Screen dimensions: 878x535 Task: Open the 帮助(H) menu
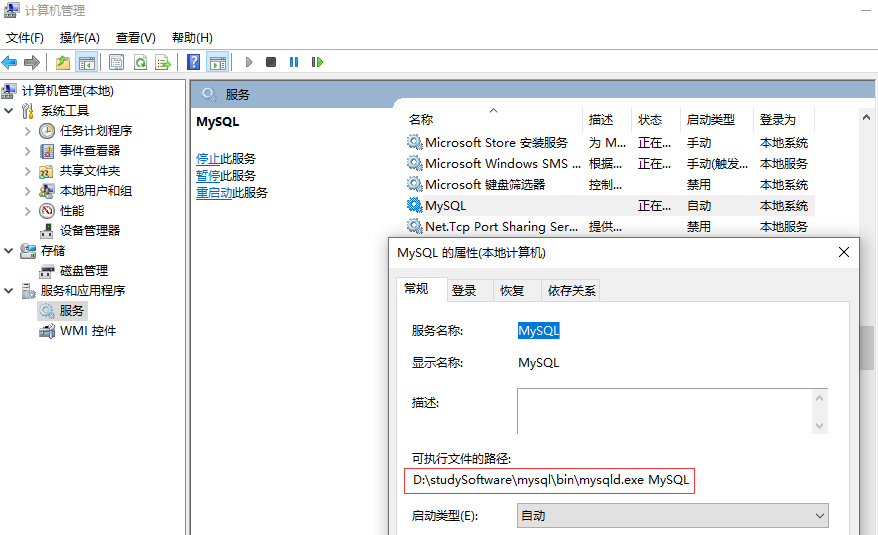pos(192,38)
